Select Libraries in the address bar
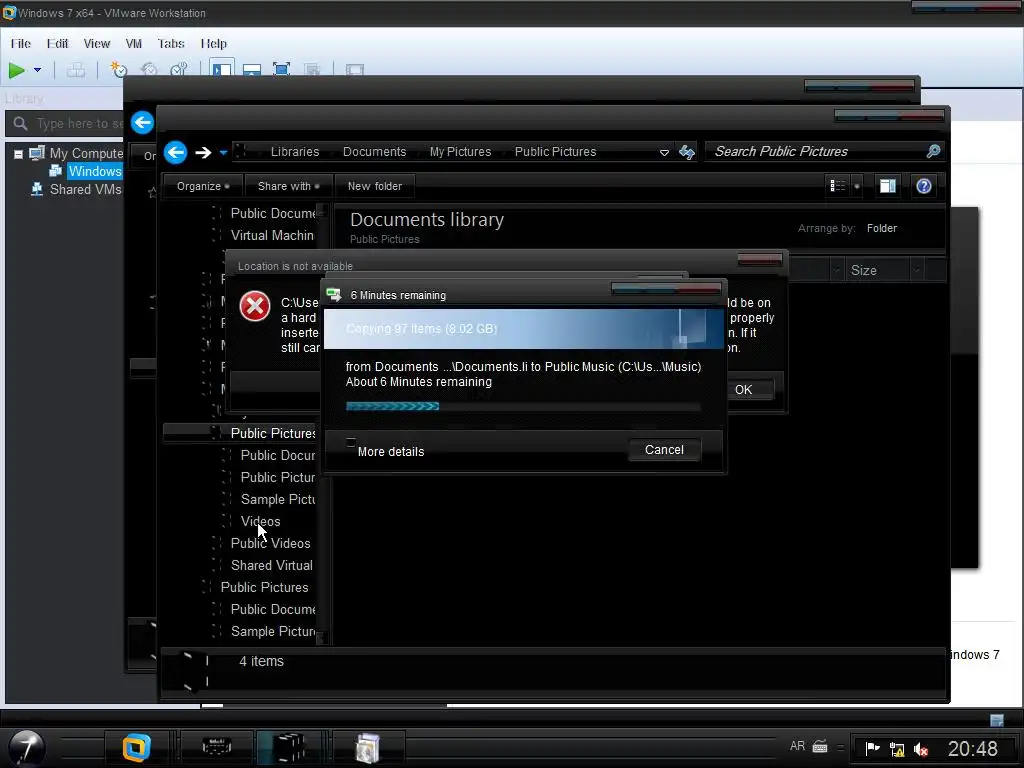The height and width of the screenshot is (768, 1024). 295,152
